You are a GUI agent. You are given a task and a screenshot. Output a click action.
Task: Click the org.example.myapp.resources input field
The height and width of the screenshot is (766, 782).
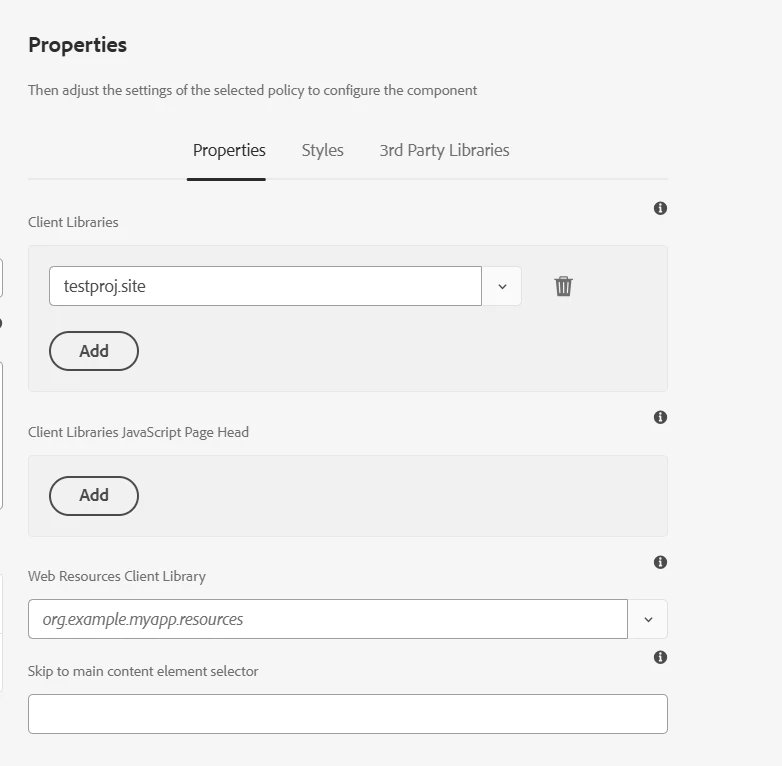(327, 619)
